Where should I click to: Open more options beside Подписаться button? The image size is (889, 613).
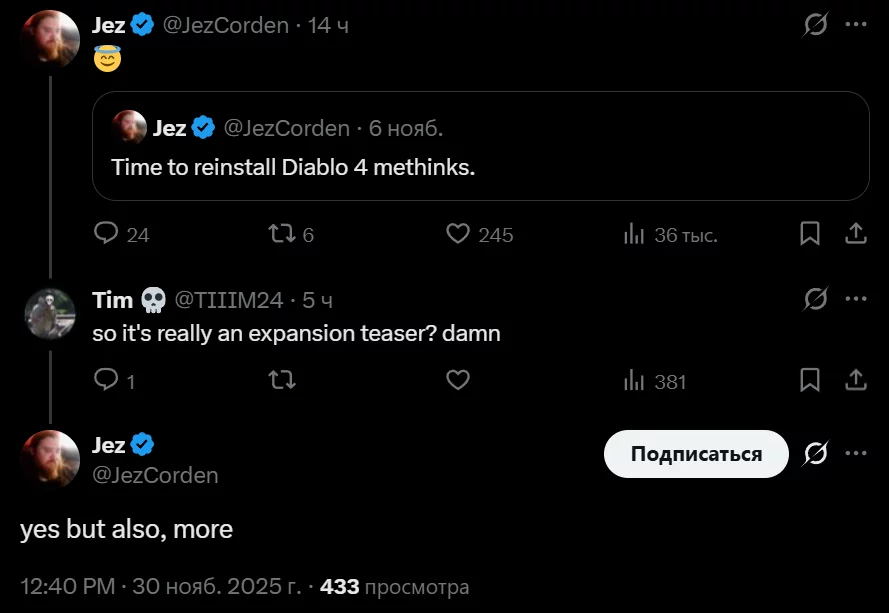coord(856,454)
